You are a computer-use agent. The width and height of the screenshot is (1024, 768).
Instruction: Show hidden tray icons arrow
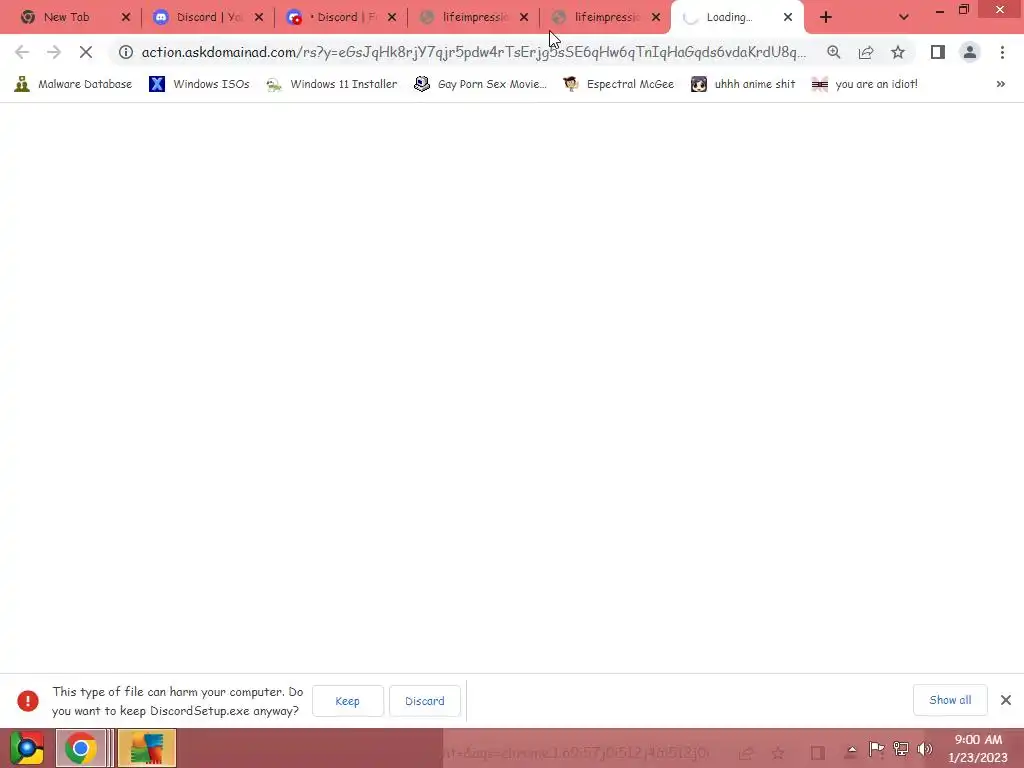click(x=852, y=749)
